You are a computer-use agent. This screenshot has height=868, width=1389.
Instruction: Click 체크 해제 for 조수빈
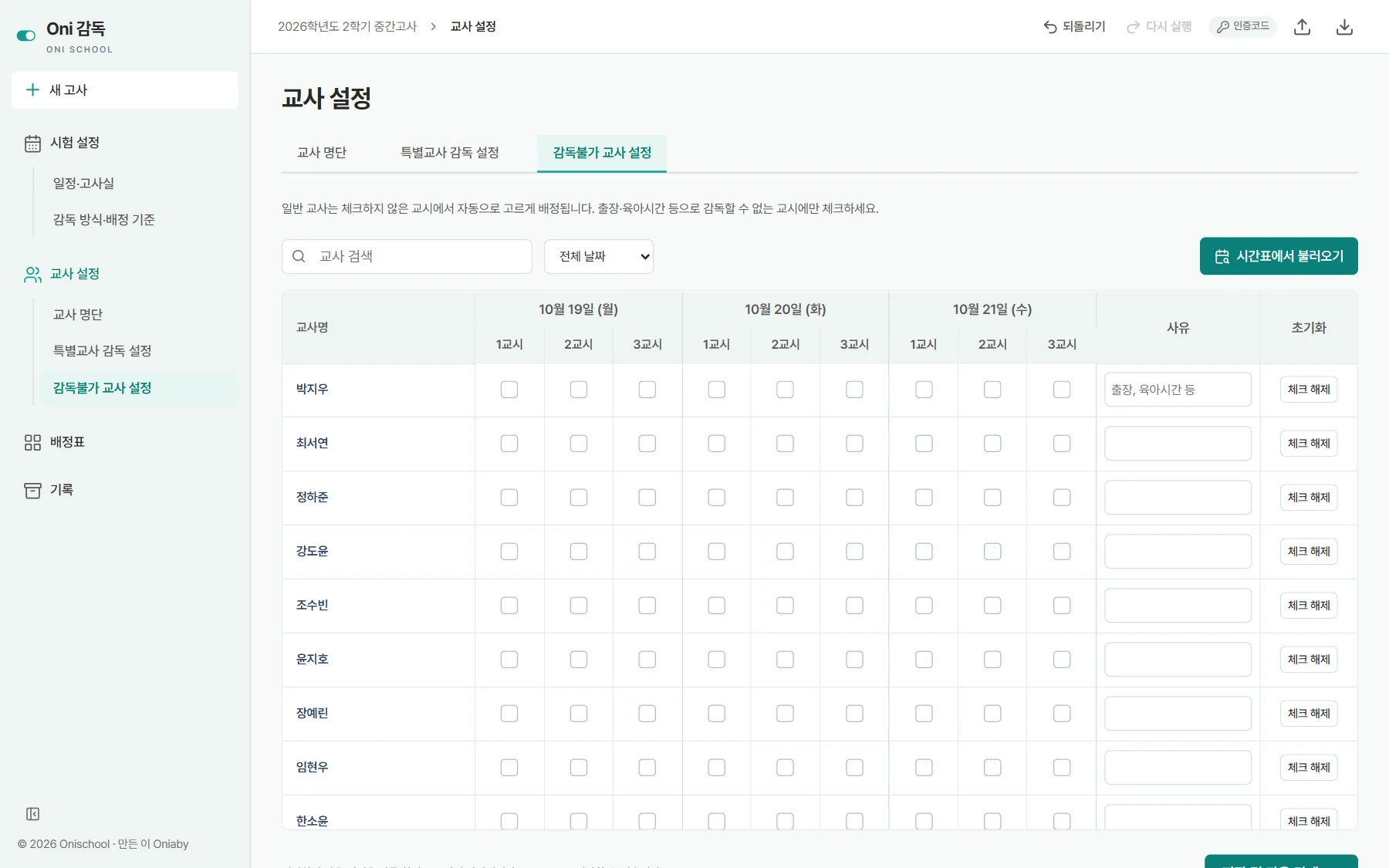pyautogui.click(x=1309, y=606)
